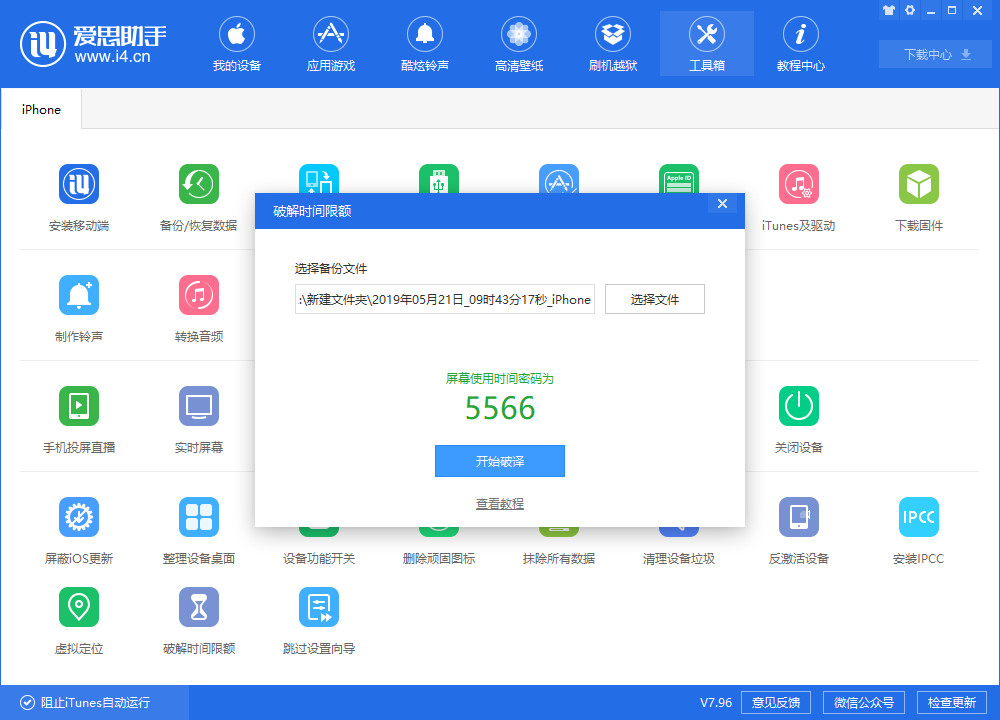Click the 开始破译 start cracking button
Viewport: 1000px width, 720px height.
point(499,461)
